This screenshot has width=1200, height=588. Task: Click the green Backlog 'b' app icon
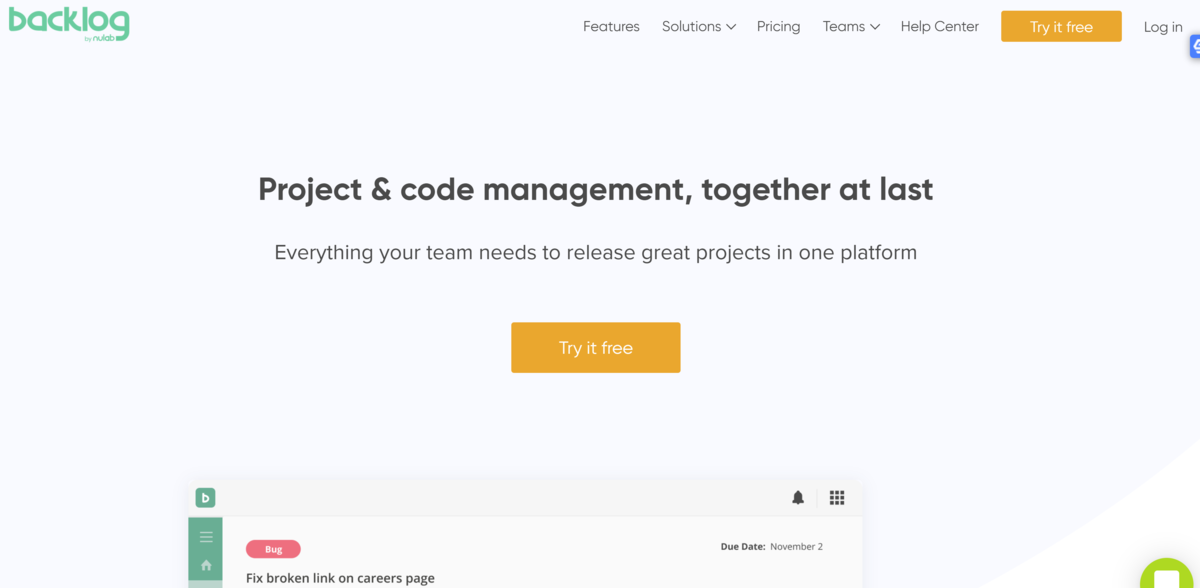(206, 497)
